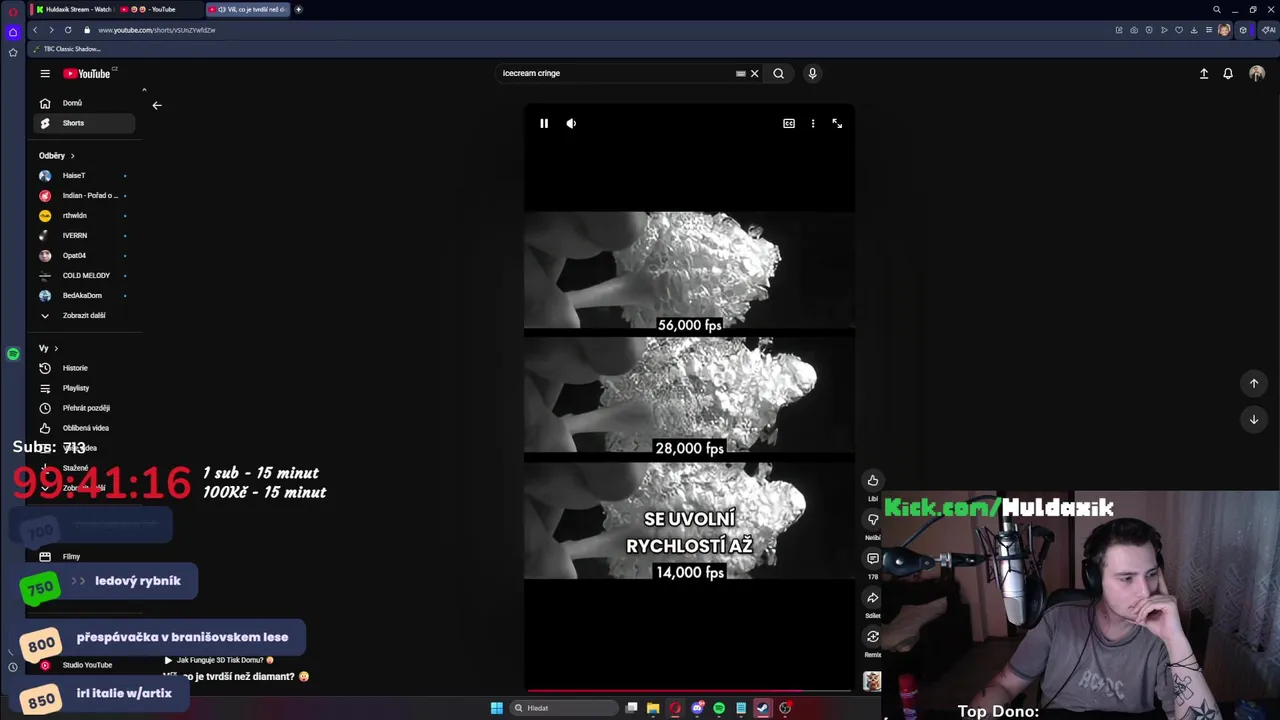Expand the Vy section
This screenshot has width=1280, height=720.
tap(48, 348)
